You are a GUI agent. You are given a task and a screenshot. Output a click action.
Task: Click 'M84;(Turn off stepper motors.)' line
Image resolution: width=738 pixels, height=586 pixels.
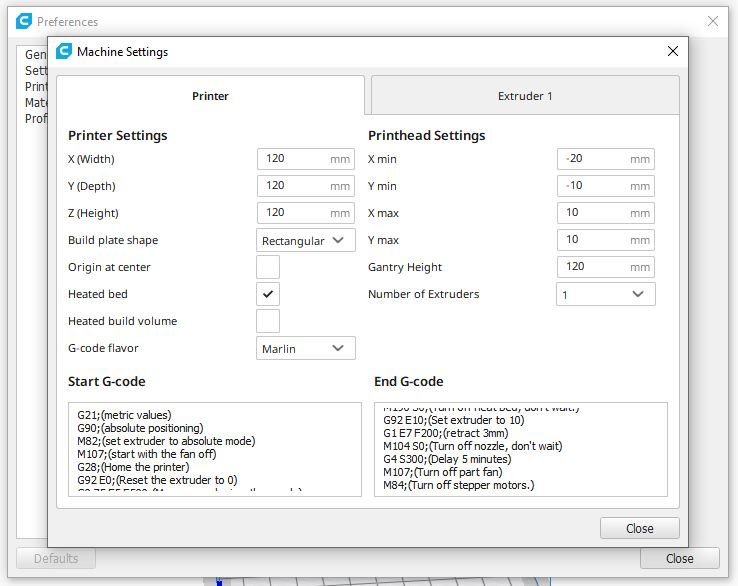458,485
